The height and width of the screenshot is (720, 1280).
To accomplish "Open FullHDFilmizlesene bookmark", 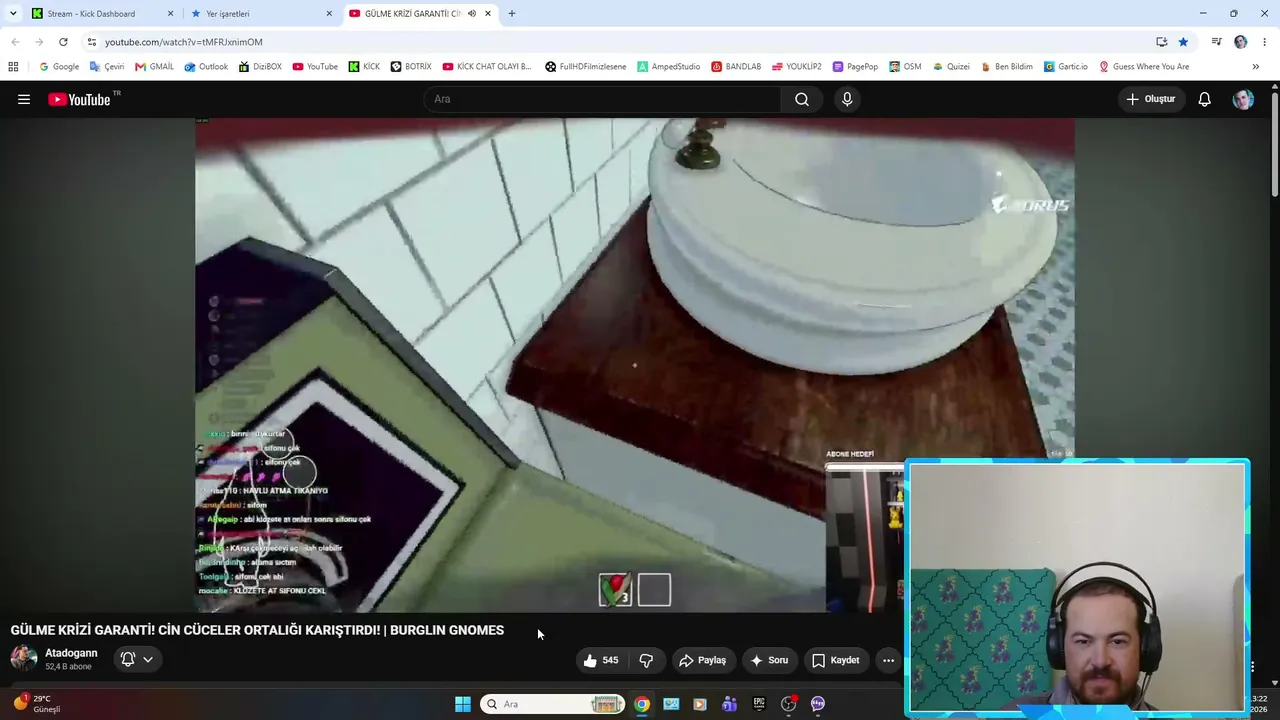I will (586, 67).
